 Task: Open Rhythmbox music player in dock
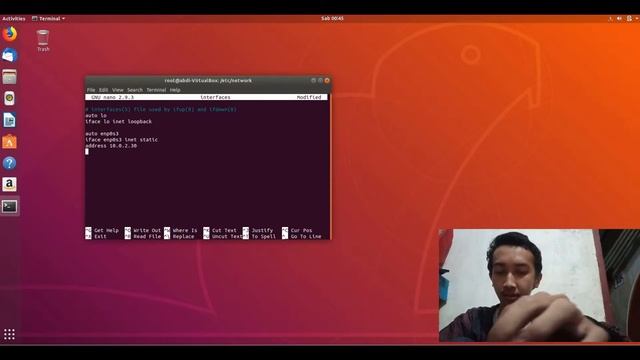pyautogui.click(x=9, y=98)
